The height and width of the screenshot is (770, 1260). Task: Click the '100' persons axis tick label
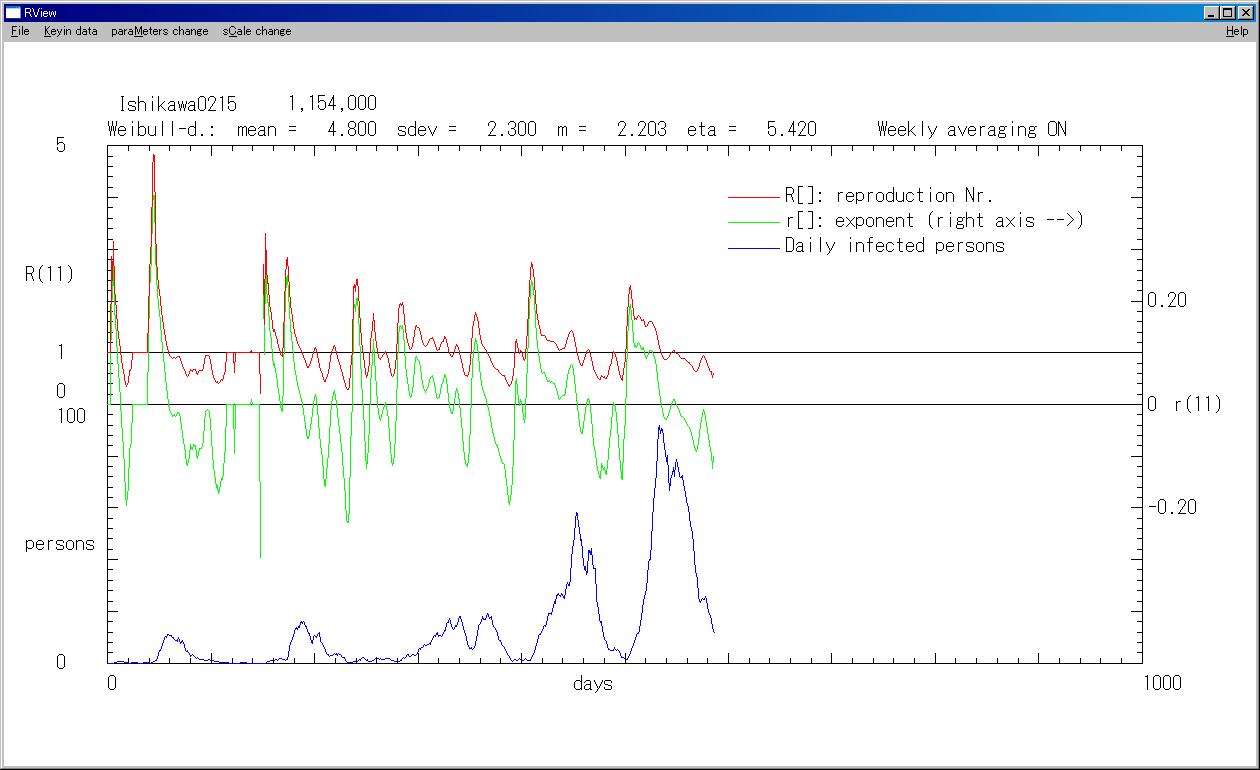pos(72,416)
